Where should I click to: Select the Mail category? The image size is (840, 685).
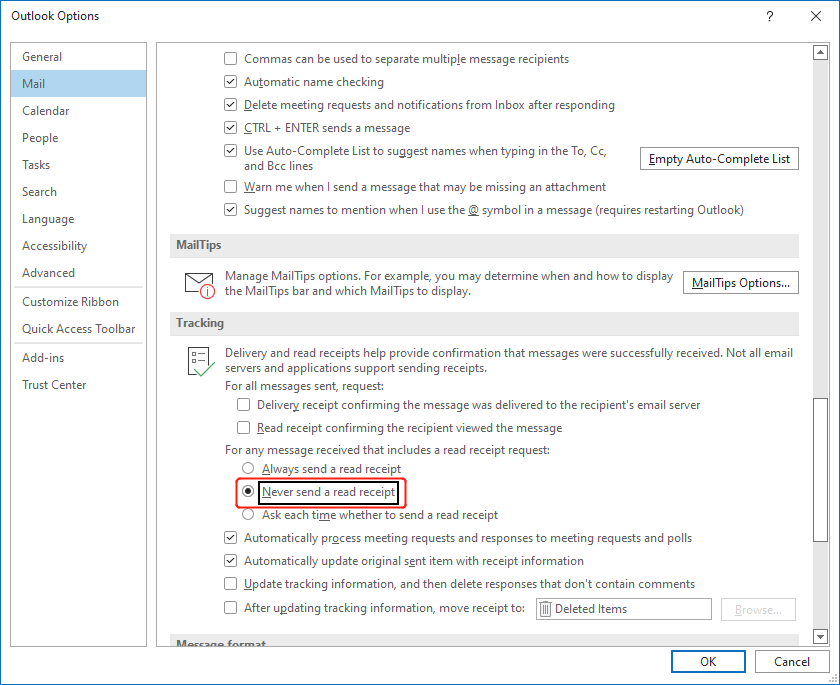[x=78, y=84]
